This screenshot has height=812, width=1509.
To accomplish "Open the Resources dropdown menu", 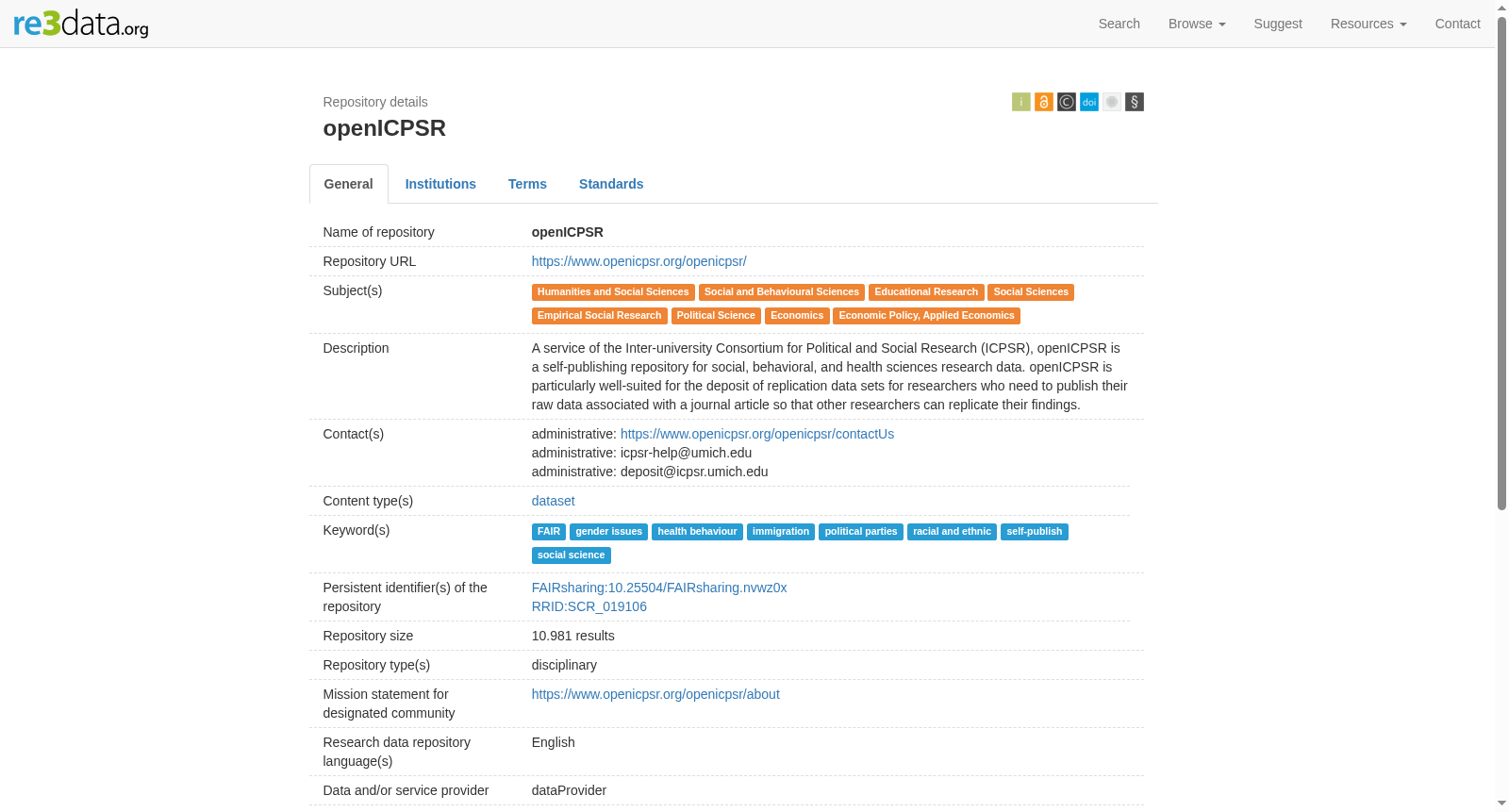I will coord(1368,24).
